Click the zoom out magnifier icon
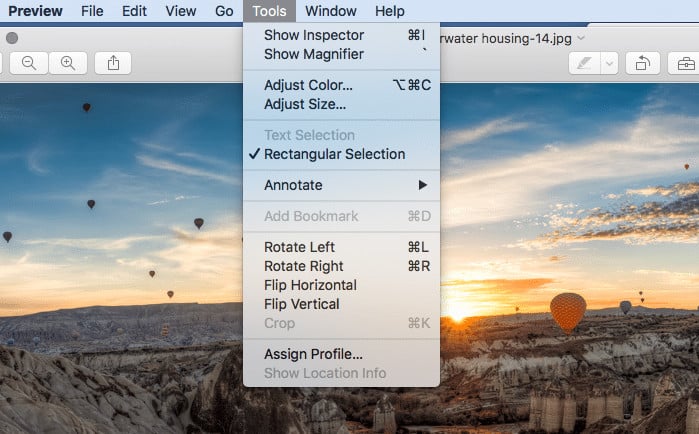Image resolution: width=699 pixels, height=434 pixels. point(29,63)
